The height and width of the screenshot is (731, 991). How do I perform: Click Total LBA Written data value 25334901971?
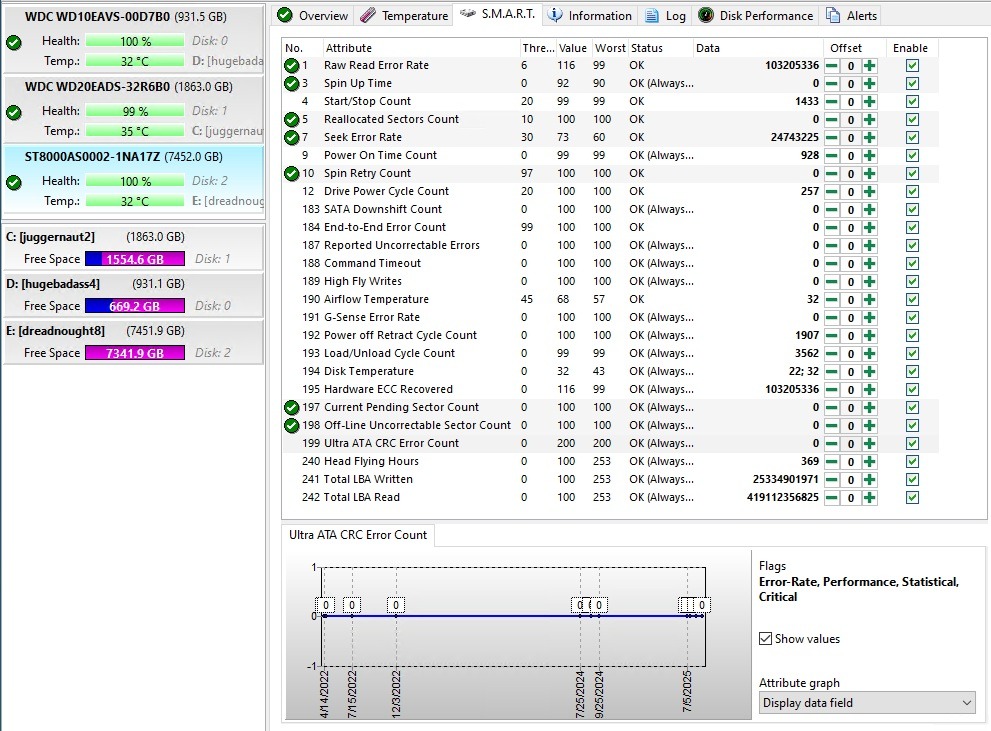point(786,480)
